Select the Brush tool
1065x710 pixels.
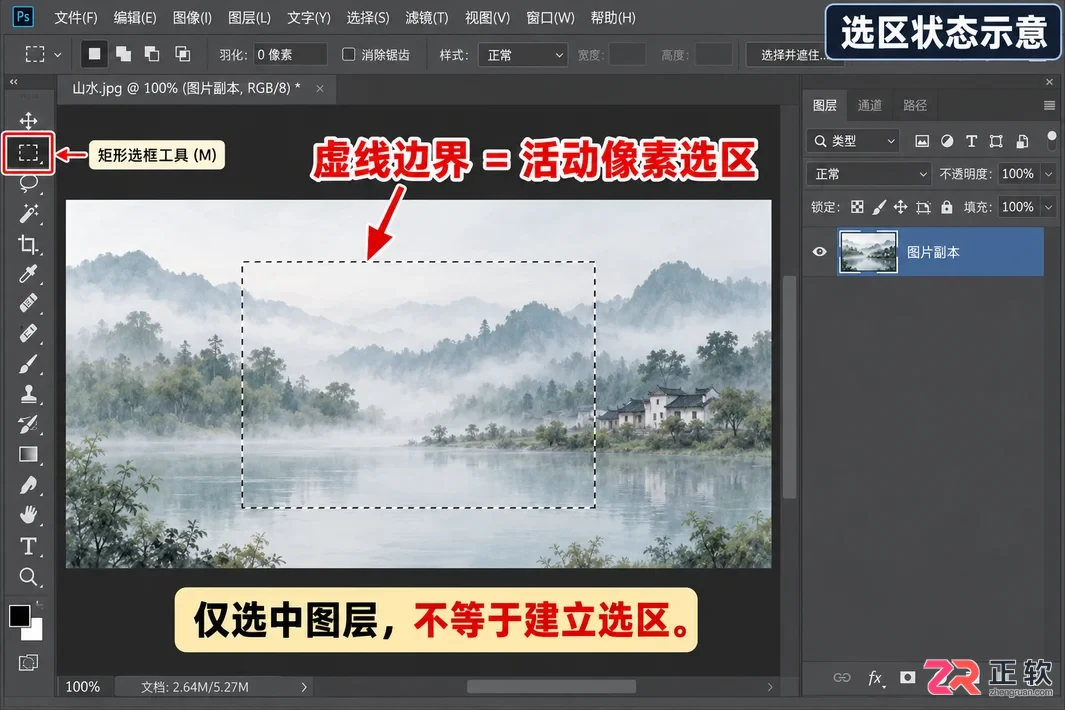(28, 365)
